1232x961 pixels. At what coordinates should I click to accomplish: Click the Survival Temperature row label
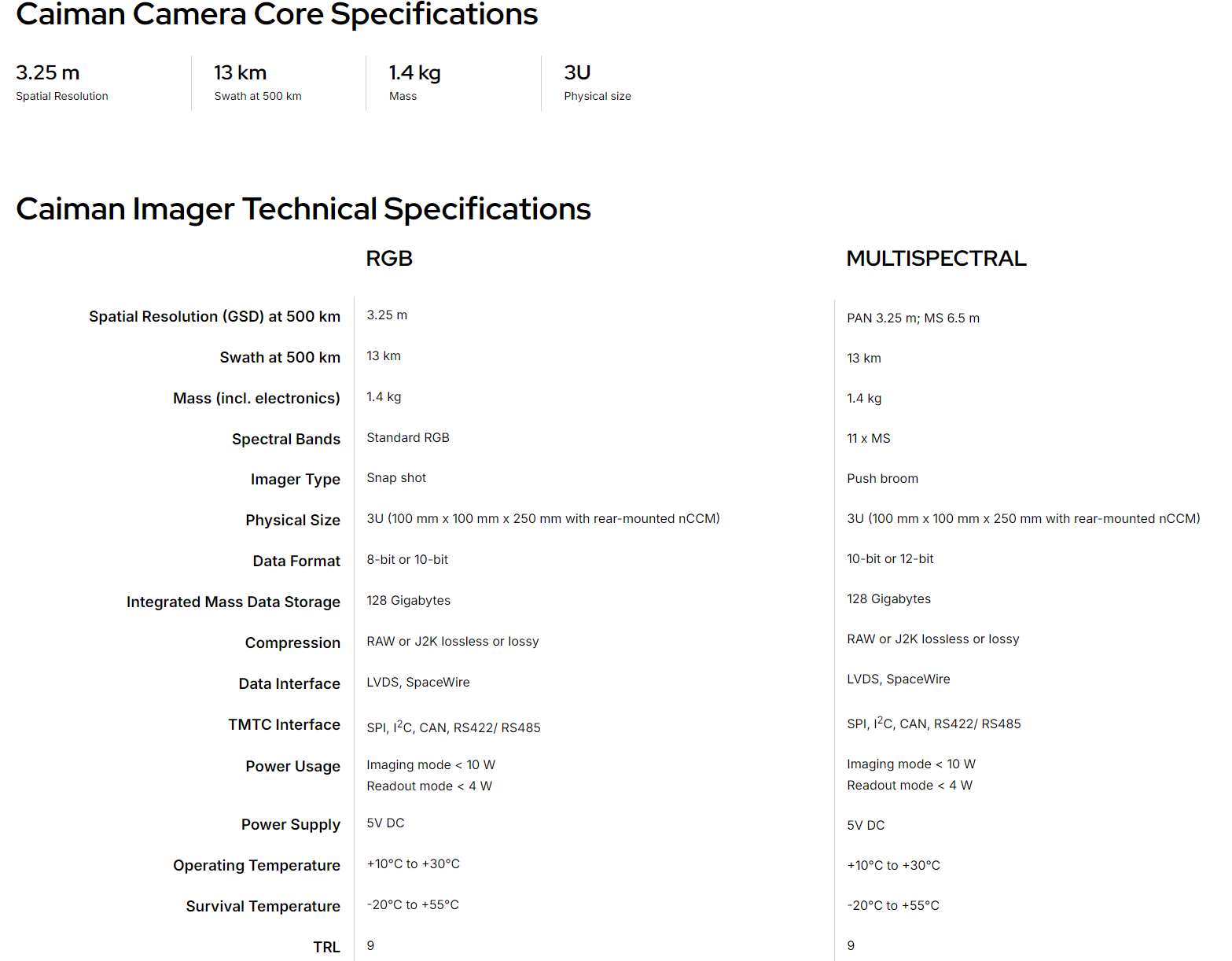(263, 906)
